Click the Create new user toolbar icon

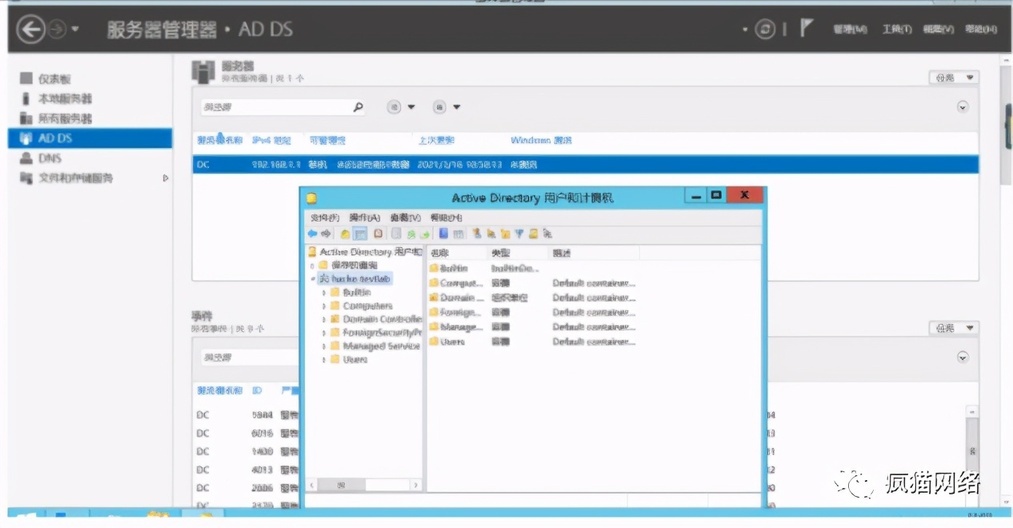pyautogui.click(x=477, y=234)
